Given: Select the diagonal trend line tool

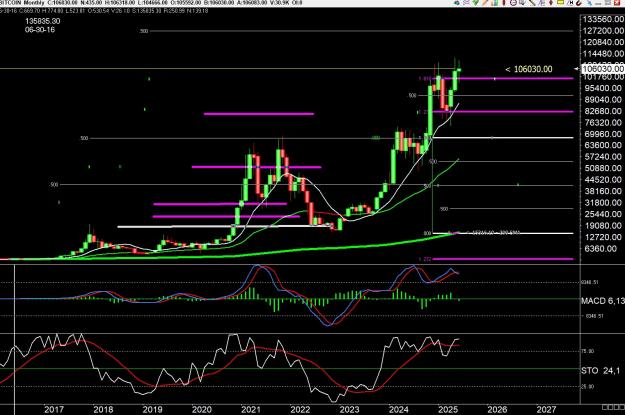Looking at the screenshot, I should pos(532,2).
